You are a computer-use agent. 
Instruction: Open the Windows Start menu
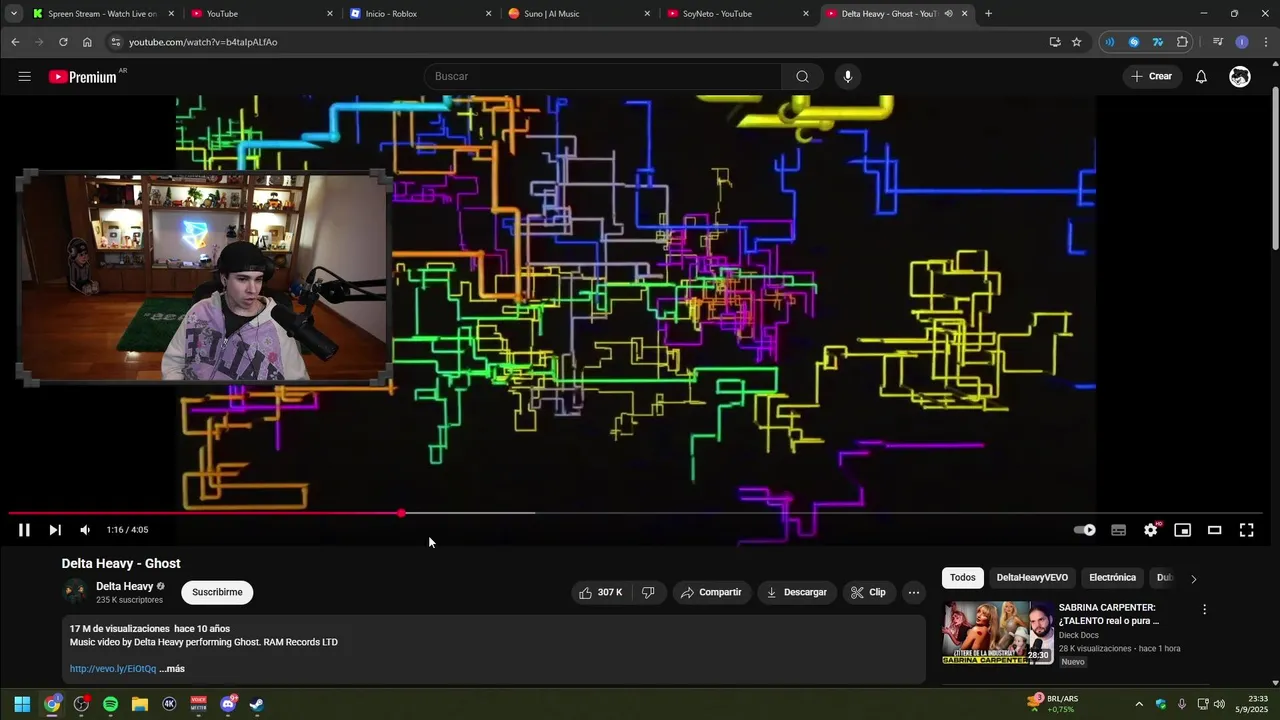[x=22, y=704]
